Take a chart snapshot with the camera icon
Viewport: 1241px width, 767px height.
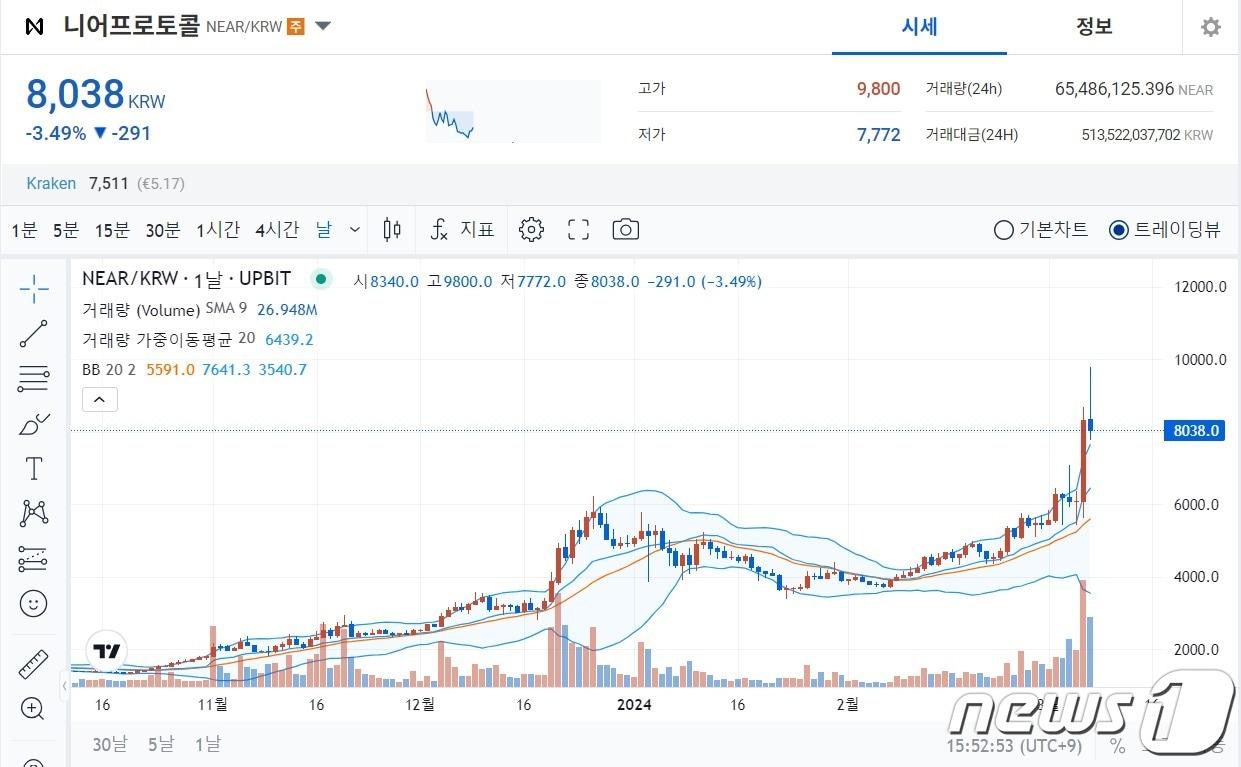pos(625,229)
